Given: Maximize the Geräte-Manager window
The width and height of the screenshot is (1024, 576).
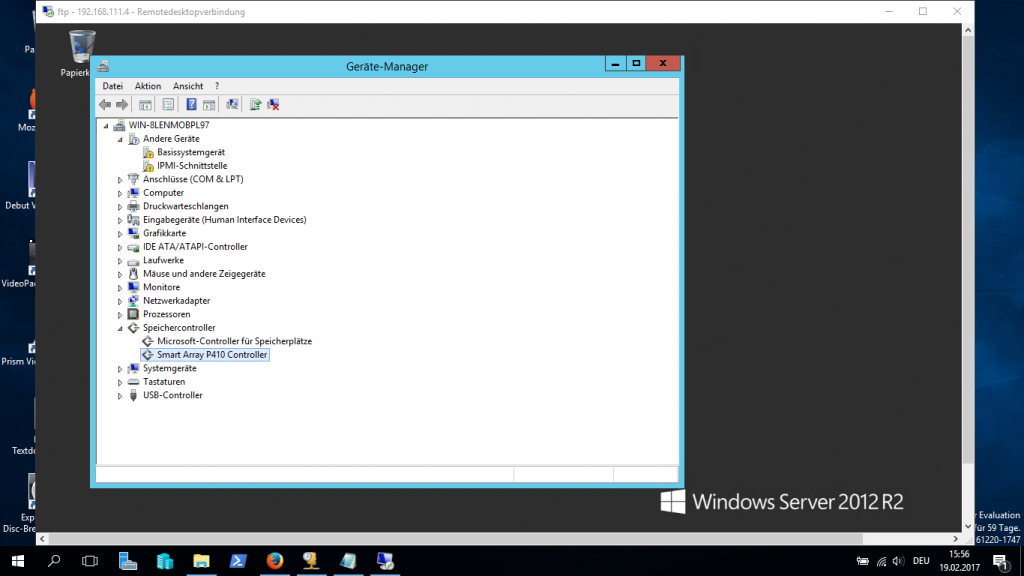Looking at the screenshot, I should pyautogui.click(x=637, y=63).
